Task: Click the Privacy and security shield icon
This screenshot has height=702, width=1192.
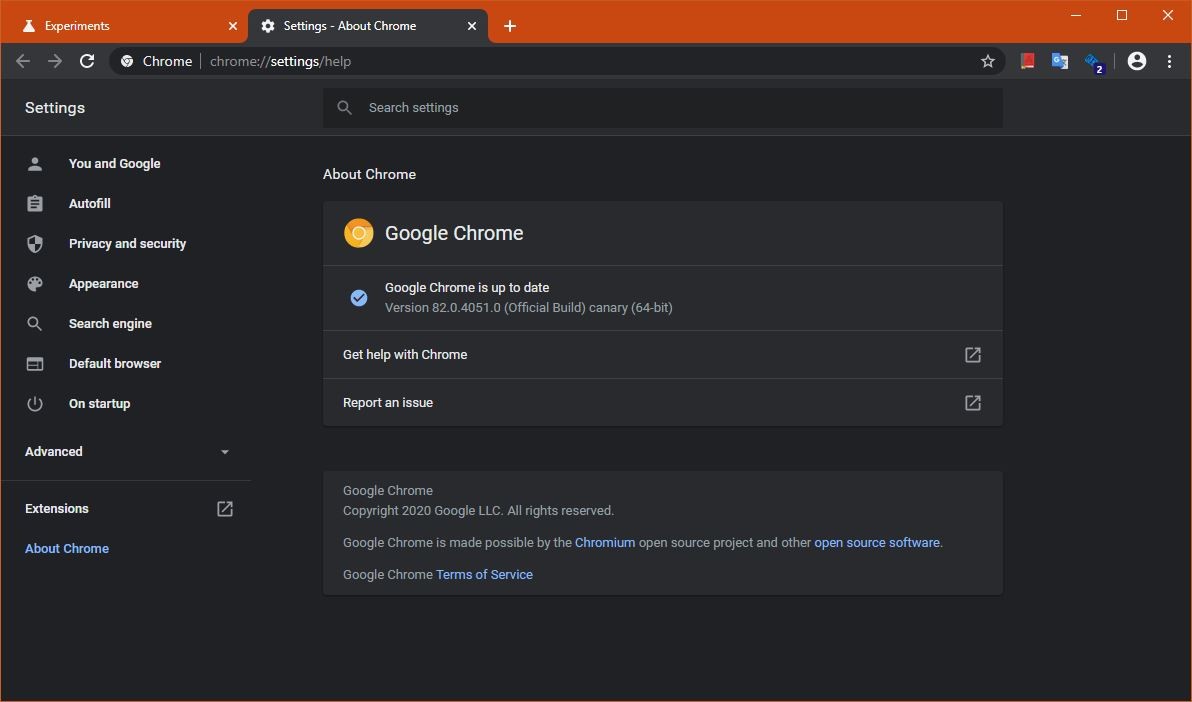Action: 35,244
